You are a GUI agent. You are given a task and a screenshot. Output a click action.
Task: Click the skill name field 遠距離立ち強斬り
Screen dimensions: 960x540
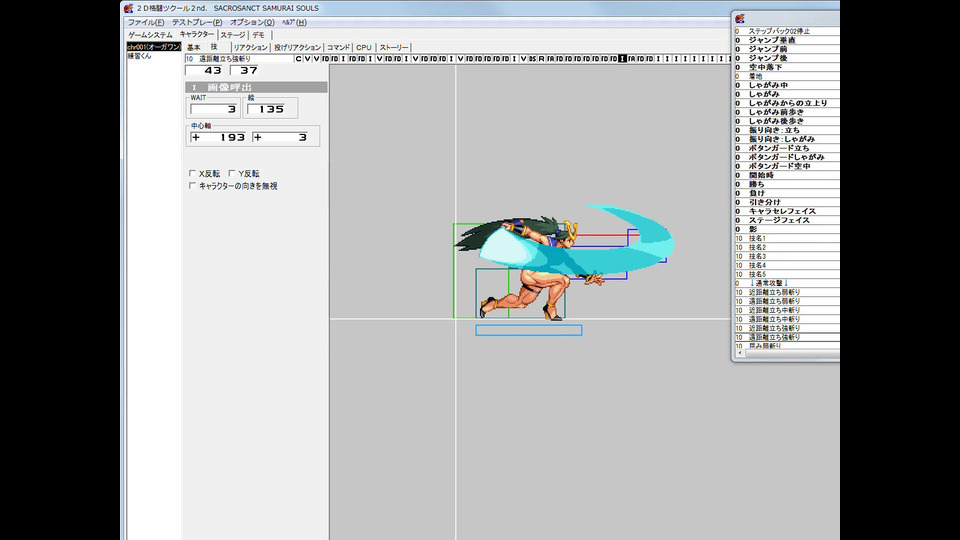coord(239,59)
